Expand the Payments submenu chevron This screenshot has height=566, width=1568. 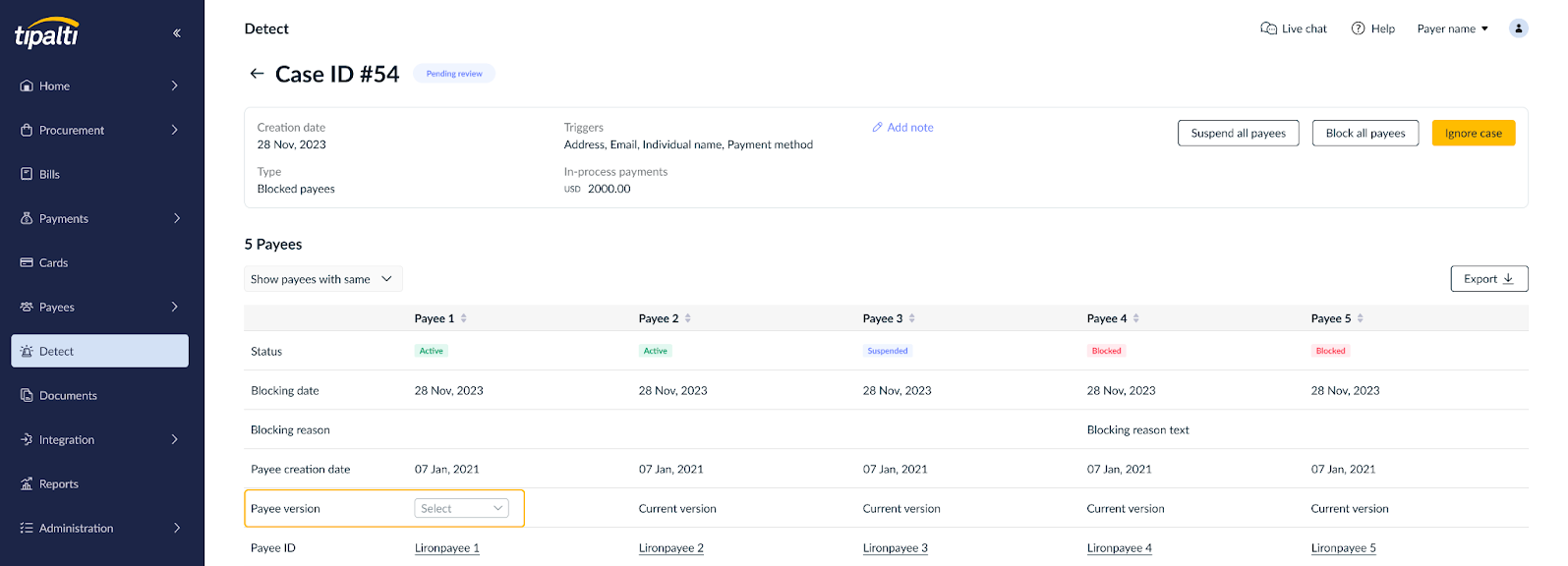pyautogui.click(x=176, y=218)
